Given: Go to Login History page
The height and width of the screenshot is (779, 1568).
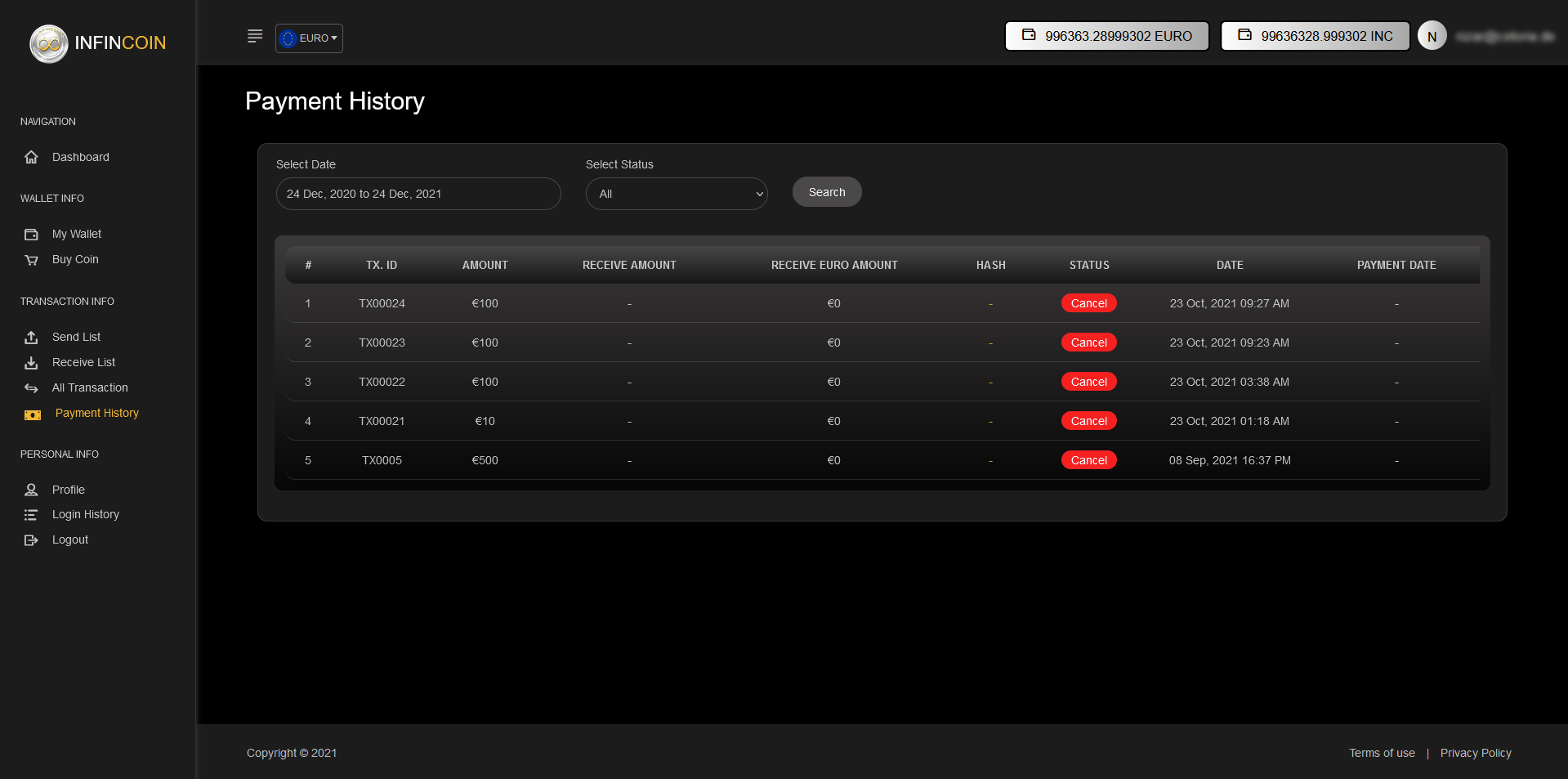Looking at the screenshot, I should point(86,514).
